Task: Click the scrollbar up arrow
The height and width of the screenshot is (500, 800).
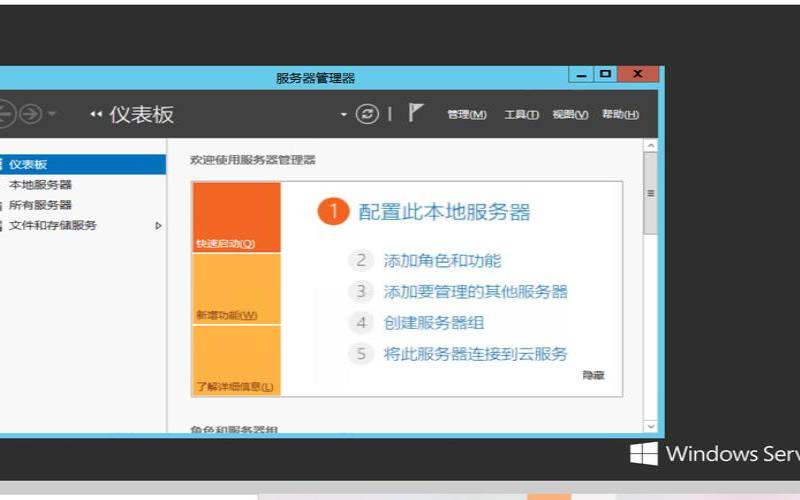Action: coord(651,145)
